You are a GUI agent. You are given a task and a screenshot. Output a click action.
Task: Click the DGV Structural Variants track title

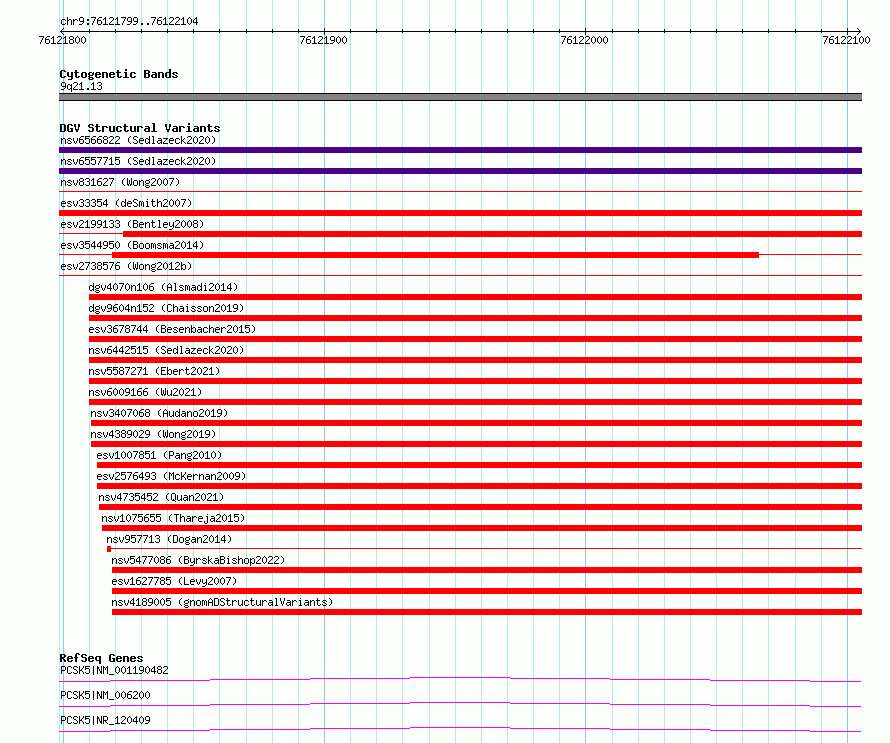140,128
